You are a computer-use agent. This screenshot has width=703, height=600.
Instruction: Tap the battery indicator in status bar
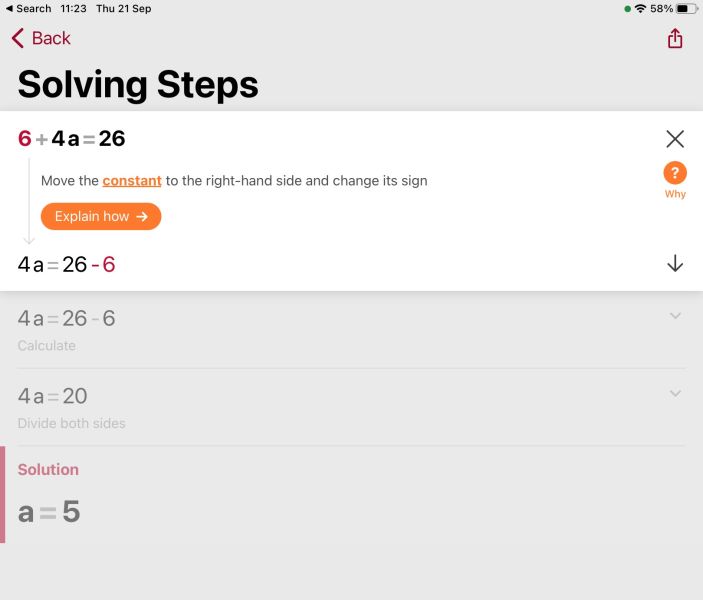click(x=687, y=9)
